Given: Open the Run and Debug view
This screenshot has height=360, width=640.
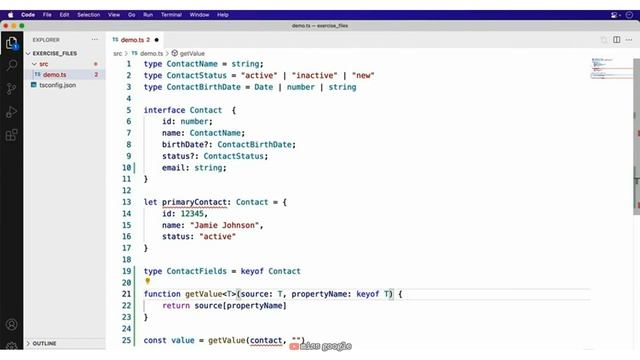Looking at the screenshot, I should 11,112.
